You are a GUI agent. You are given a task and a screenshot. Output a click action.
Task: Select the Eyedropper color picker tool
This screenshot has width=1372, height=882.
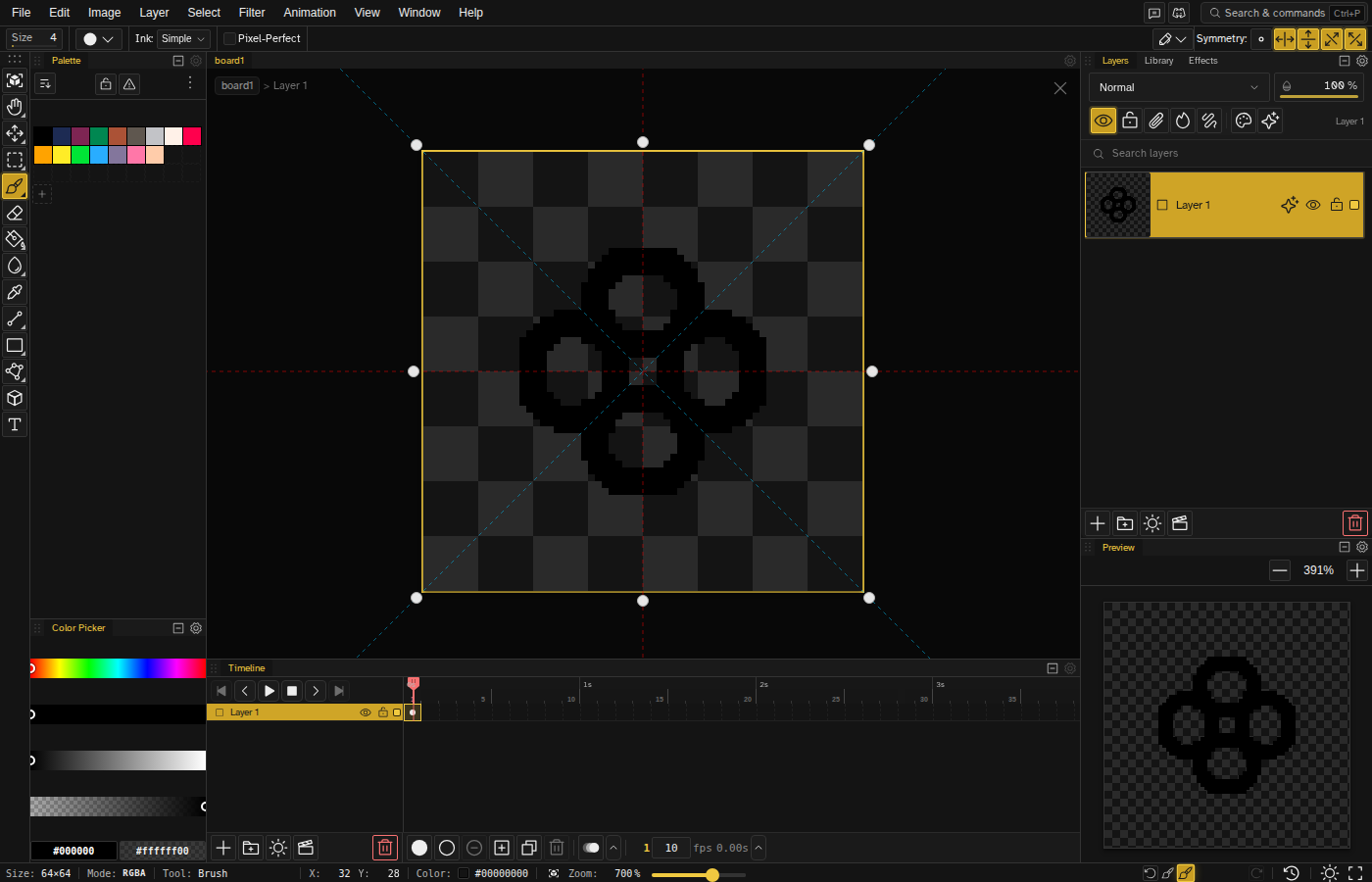click(15, 292)
